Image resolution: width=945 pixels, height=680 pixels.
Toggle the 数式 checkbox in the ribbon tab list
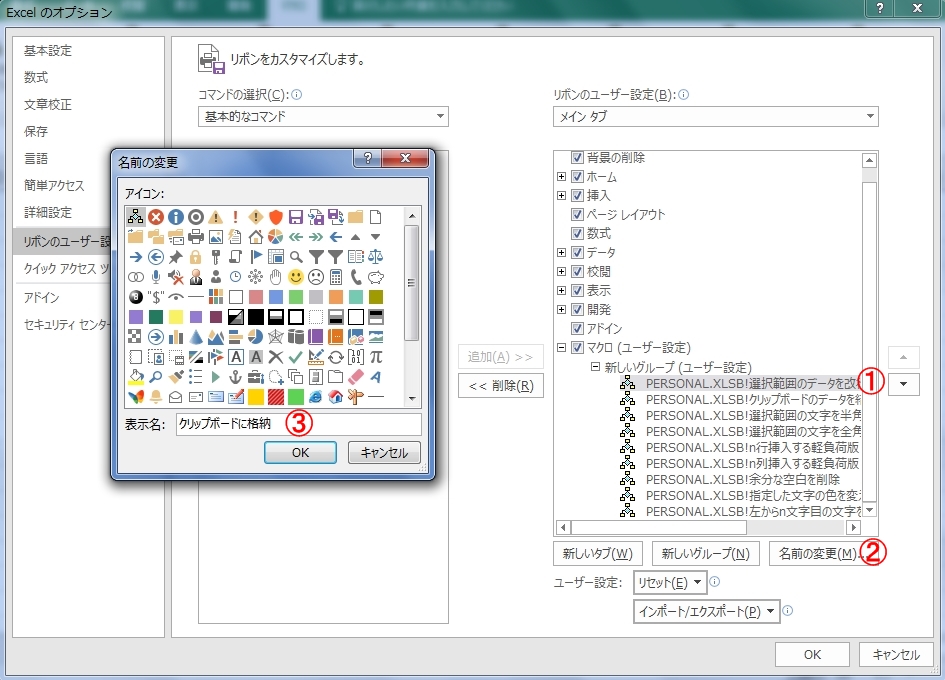[x=577, y=233]
